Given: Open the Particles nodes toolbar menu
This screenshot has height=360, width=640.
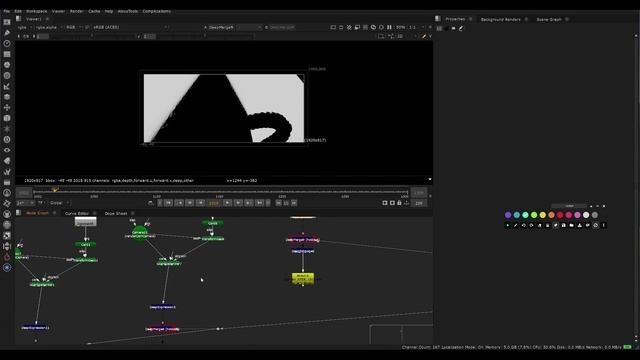Looking at the screenshot, I should point(7,129).
